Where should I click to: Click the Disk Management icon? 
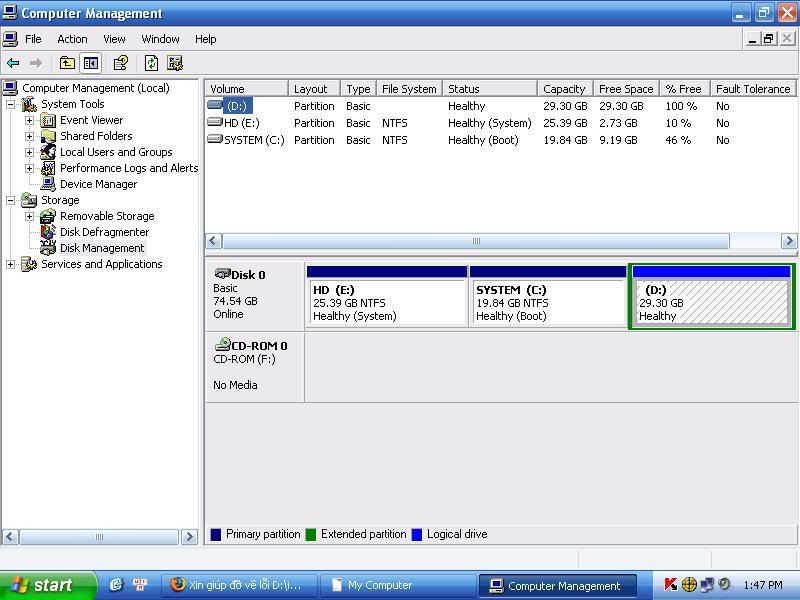click(48, 248)
